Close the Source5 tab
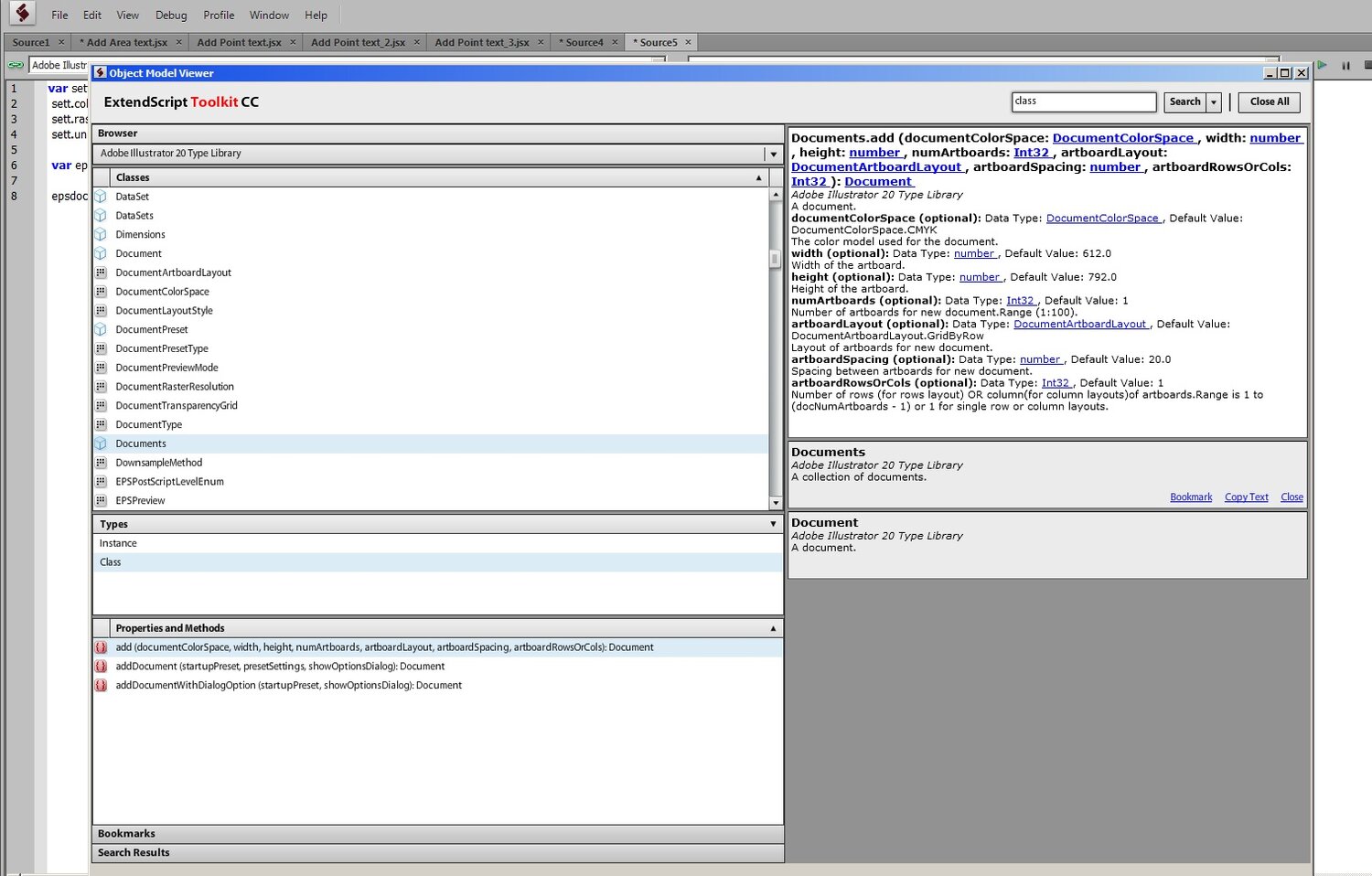This screenshot has height=876, width=1372. (x=688, y=42)
